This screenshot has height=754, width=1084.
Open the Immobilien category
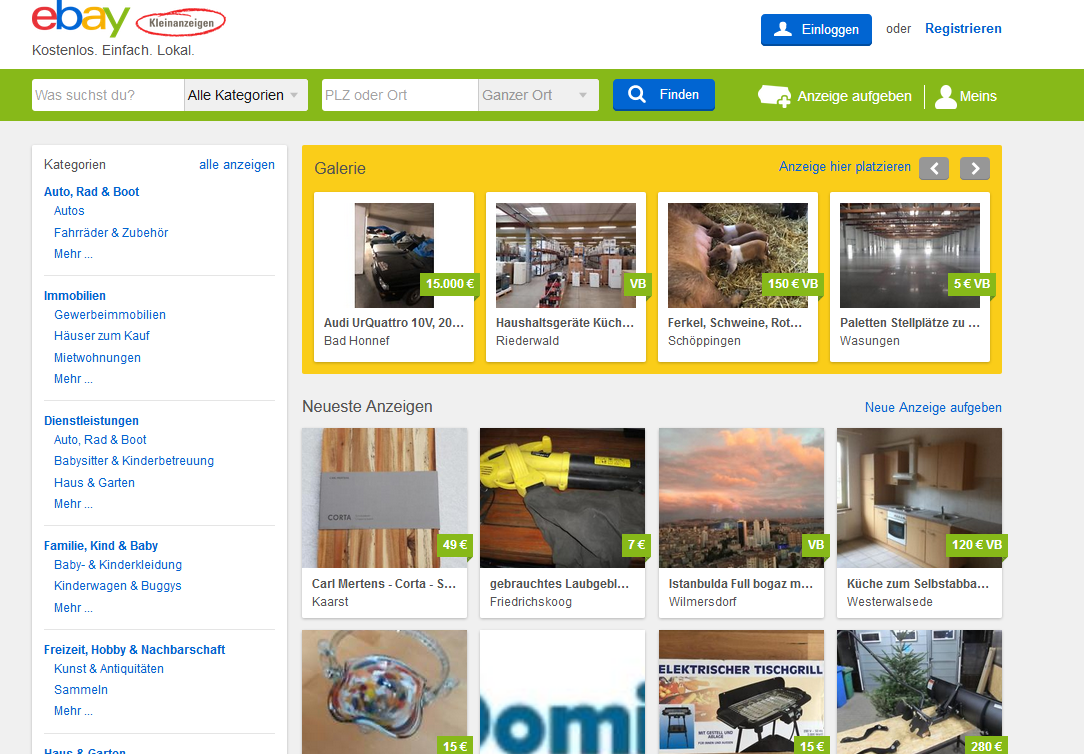75,296
